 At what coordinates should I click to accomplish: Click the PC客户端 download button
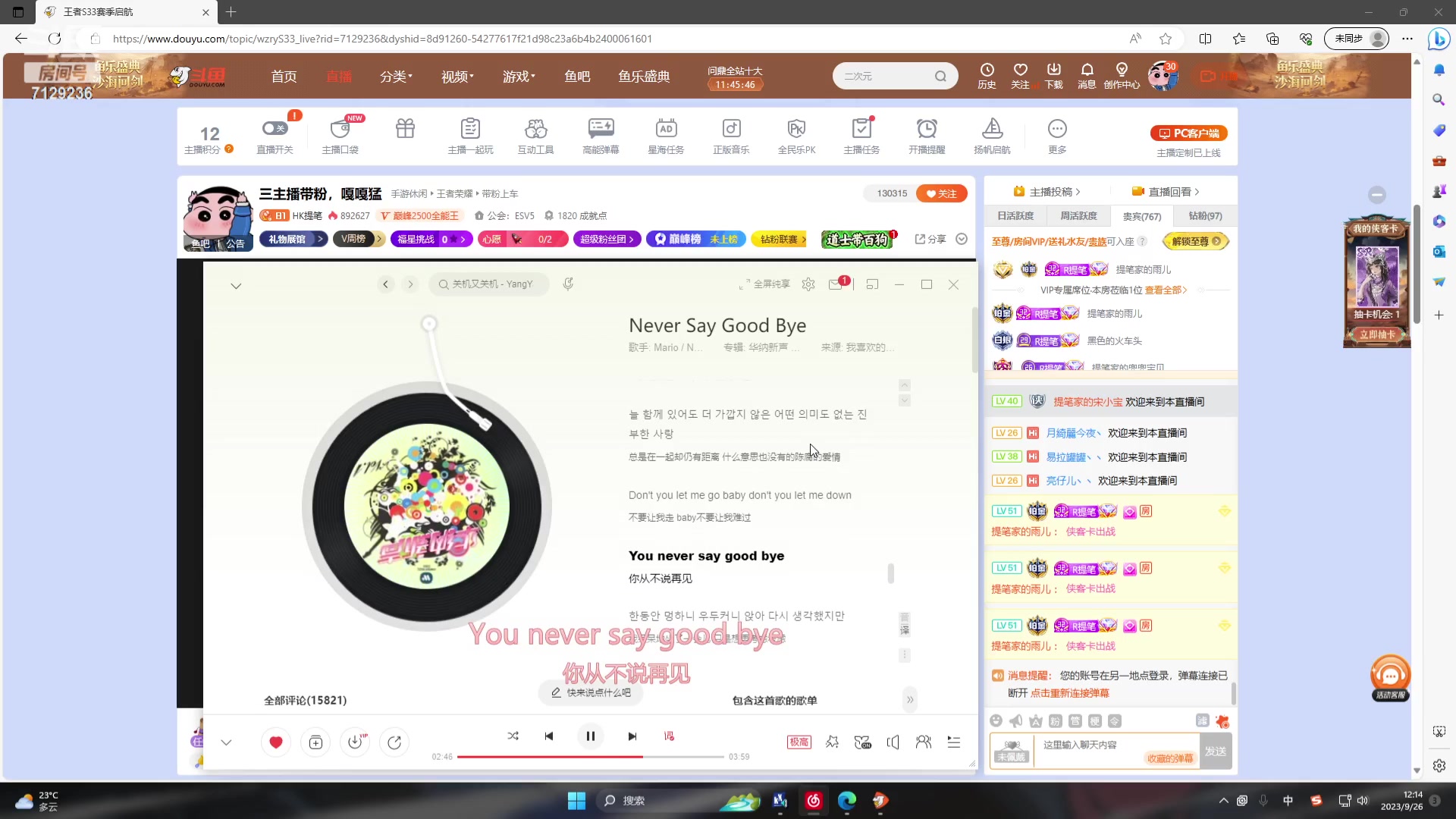click(1188, 133)
